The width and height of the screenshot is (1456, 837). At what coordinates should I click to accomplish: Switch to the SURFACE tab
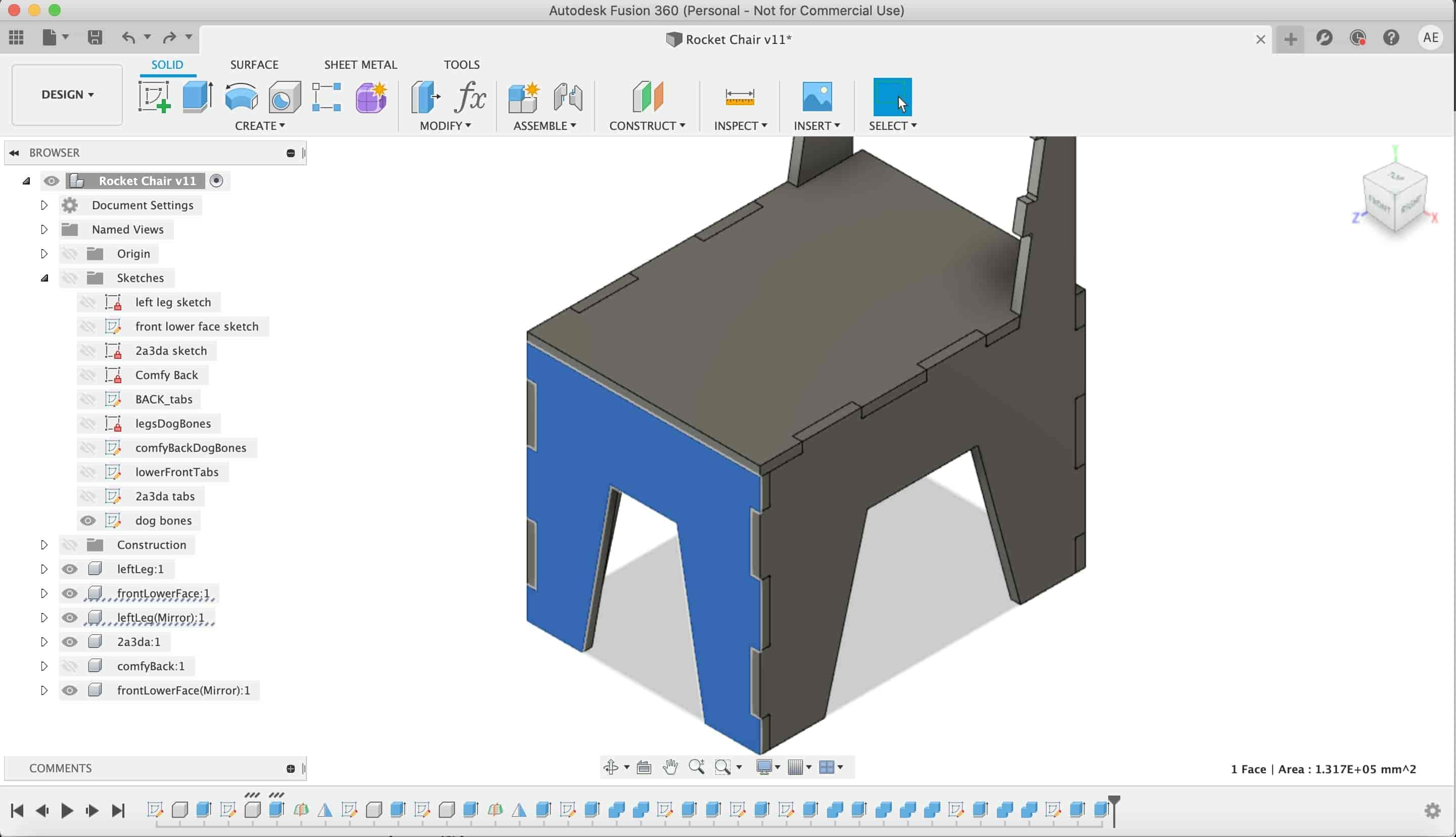254,65
